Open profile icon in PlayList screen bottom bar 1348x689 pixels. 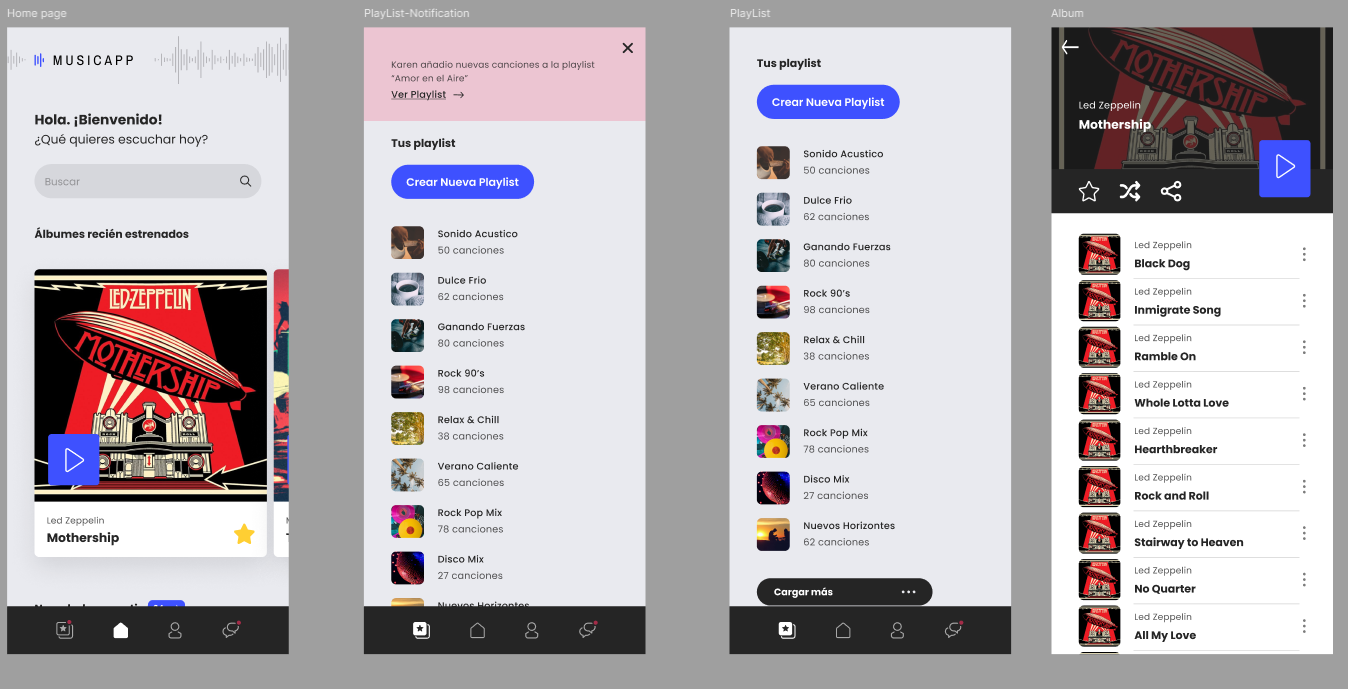[x=897, y=630]
